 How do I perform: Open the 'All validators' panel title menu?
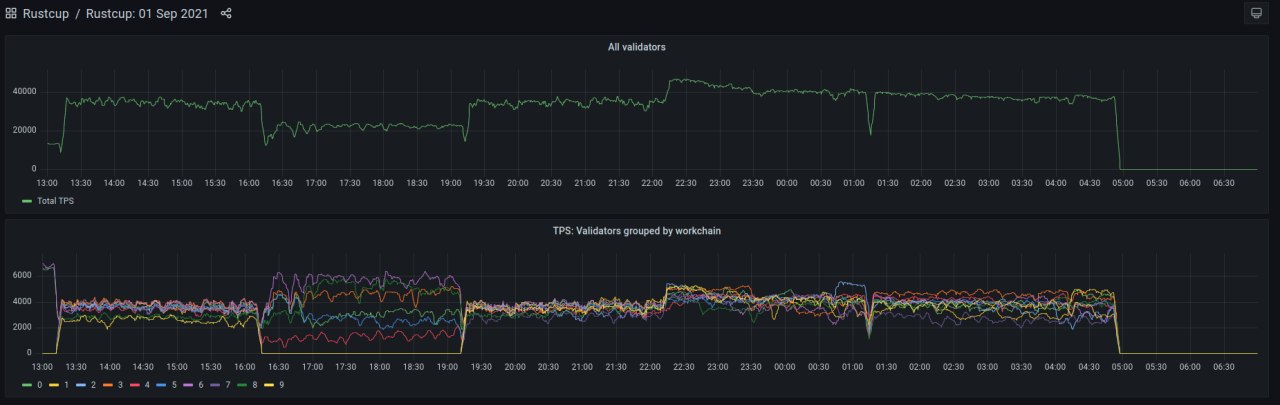pos(637,47)
